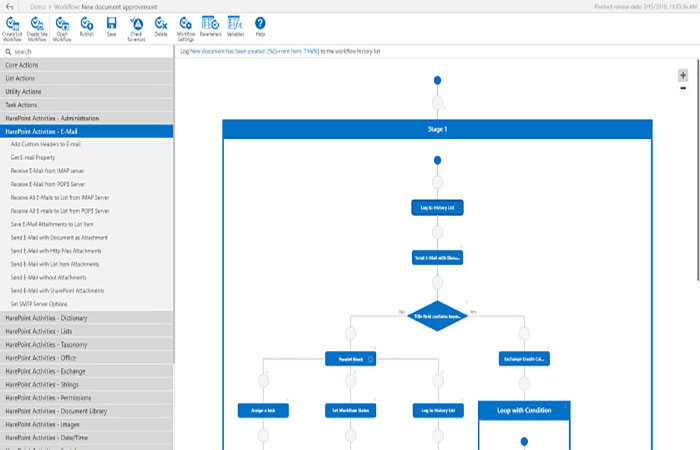Zoom out with the minus button
Image resolution: width=700 pixels, height=450 pixels.
683,88
